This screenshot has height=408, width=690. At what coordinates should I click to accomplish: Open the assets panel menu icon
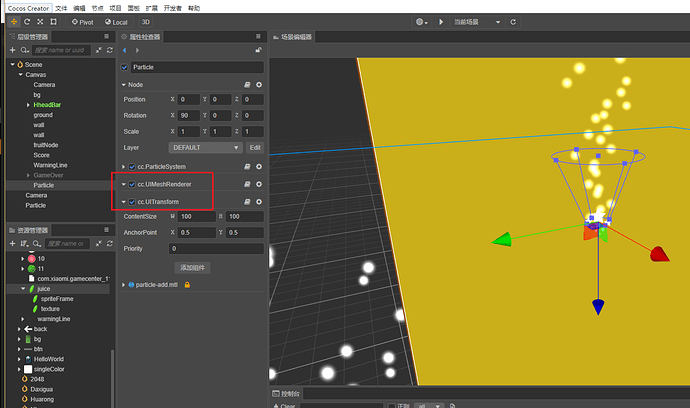click(x=106, y=230)
